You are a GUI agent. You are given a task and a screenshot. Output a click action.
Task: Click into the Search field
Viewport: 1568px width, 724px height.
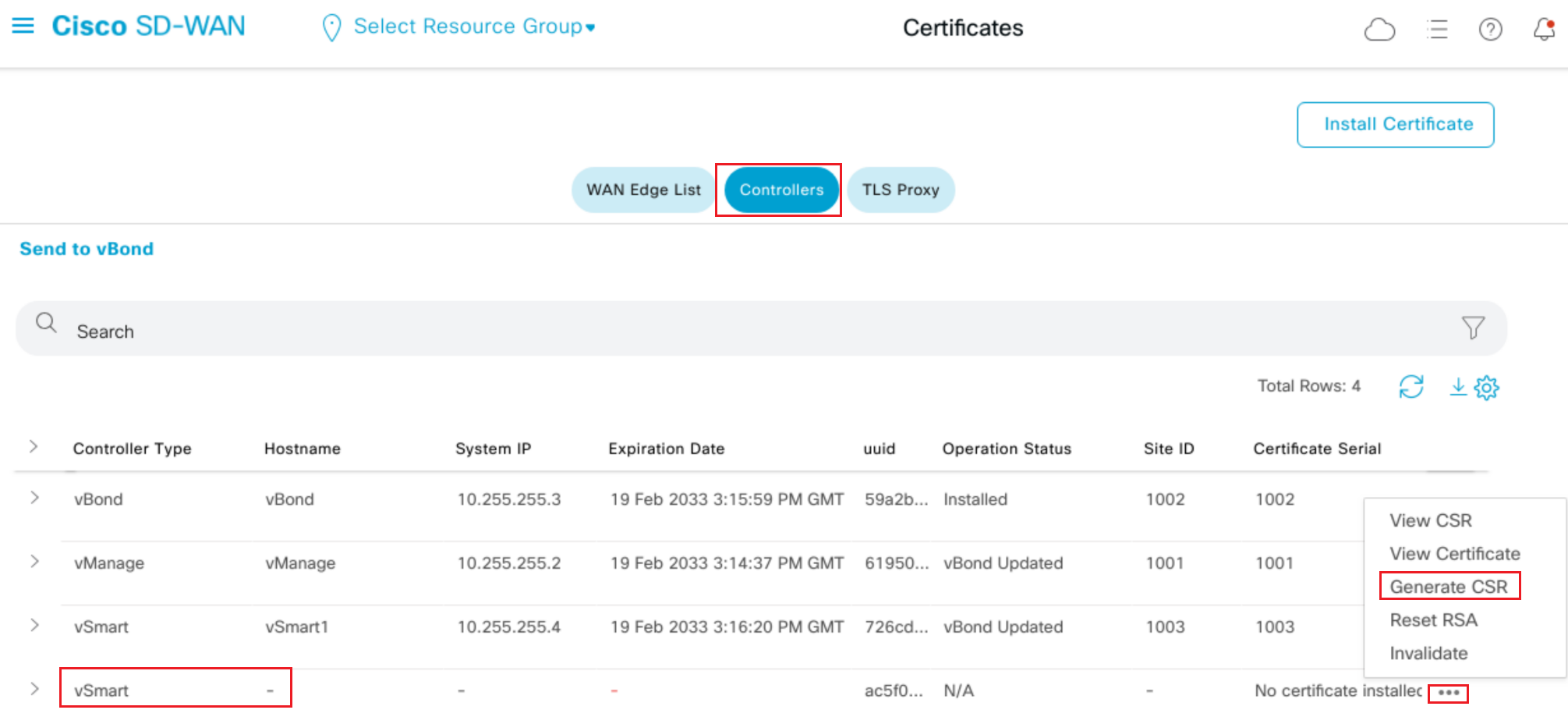tap(702, 331)
